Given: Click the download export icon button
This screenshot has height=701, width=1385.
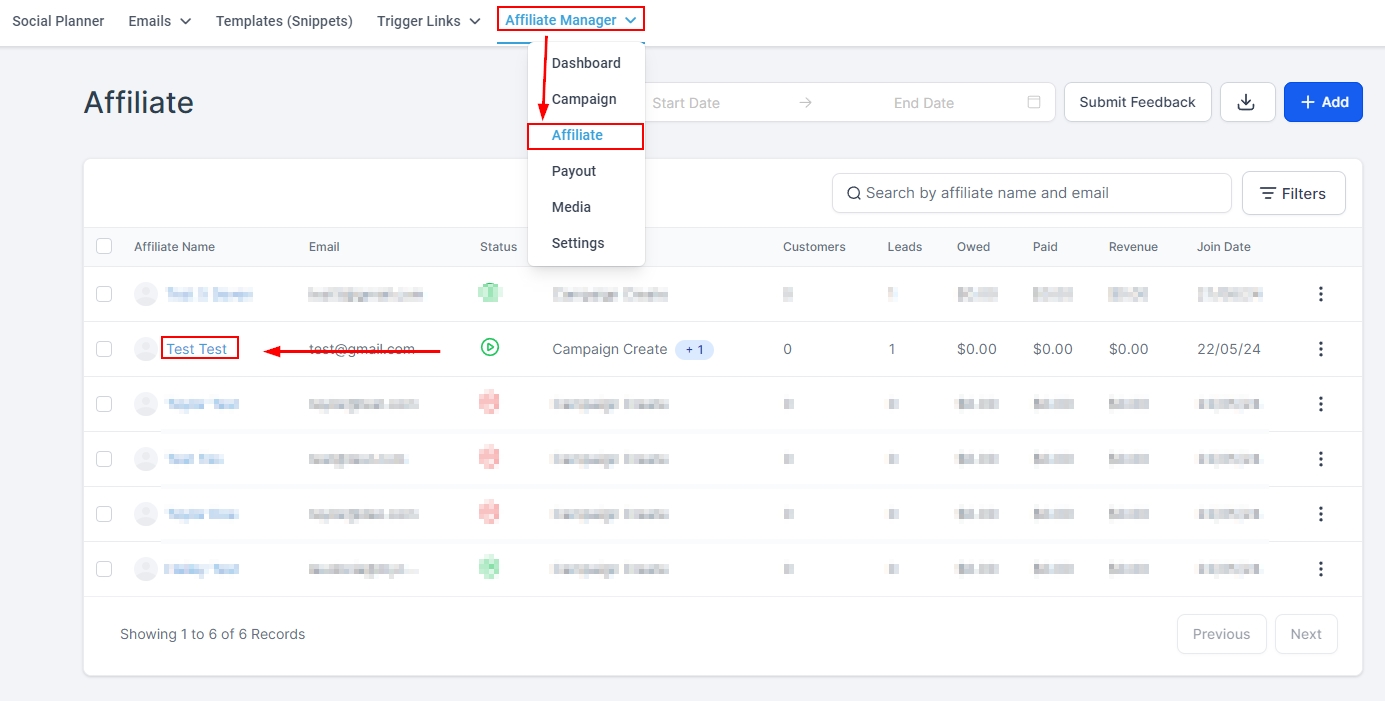Looking at the screenshot, I should [1247, 102].
